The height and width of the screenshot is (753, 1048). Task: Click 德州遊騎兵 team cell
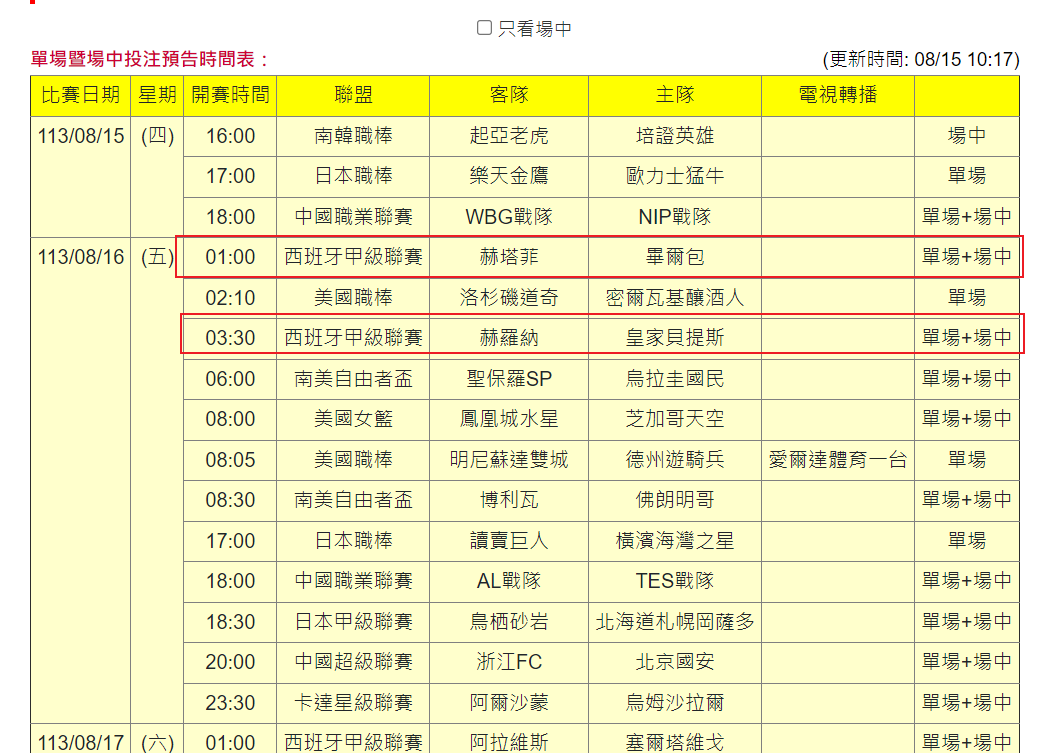[675, 460]
